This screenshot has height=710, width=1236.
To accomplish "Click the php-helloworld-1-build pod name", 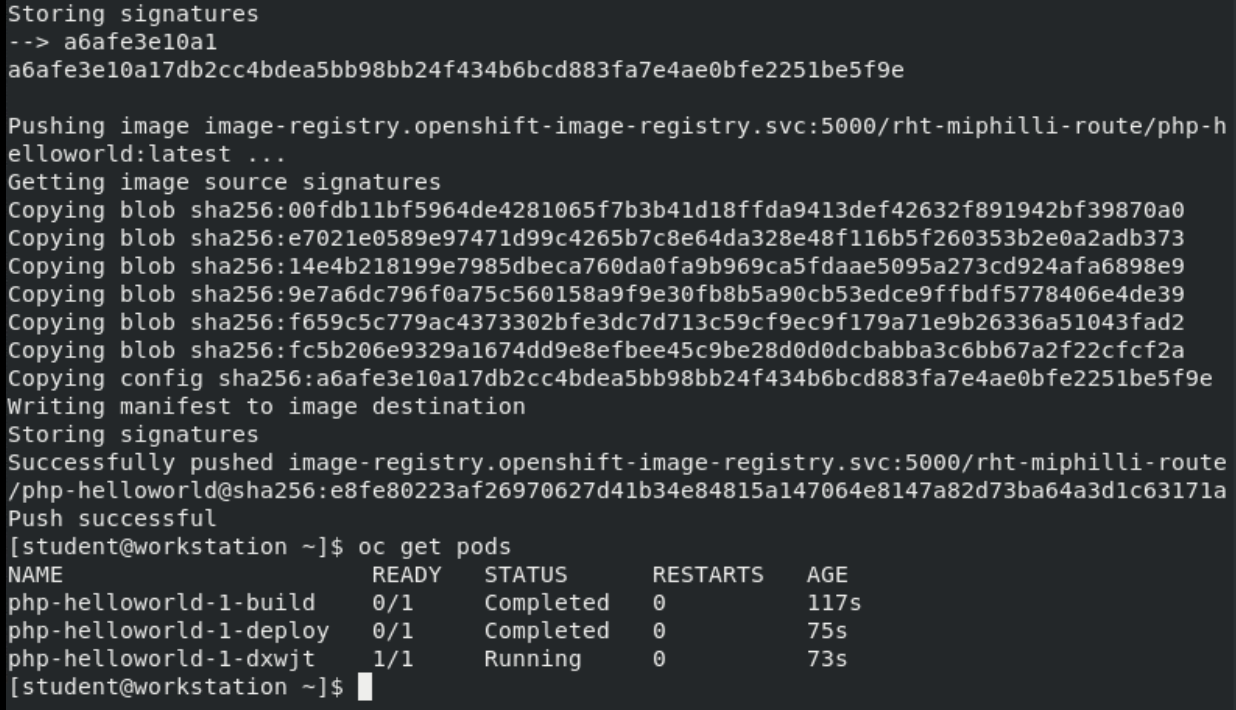I will (x=161, y=603).
